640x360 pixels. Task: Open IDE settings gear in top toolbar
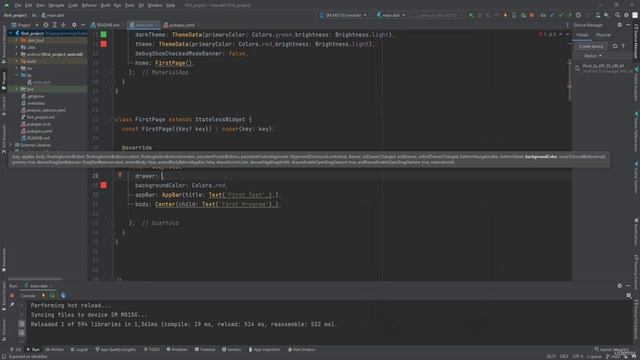coord(626,15)
